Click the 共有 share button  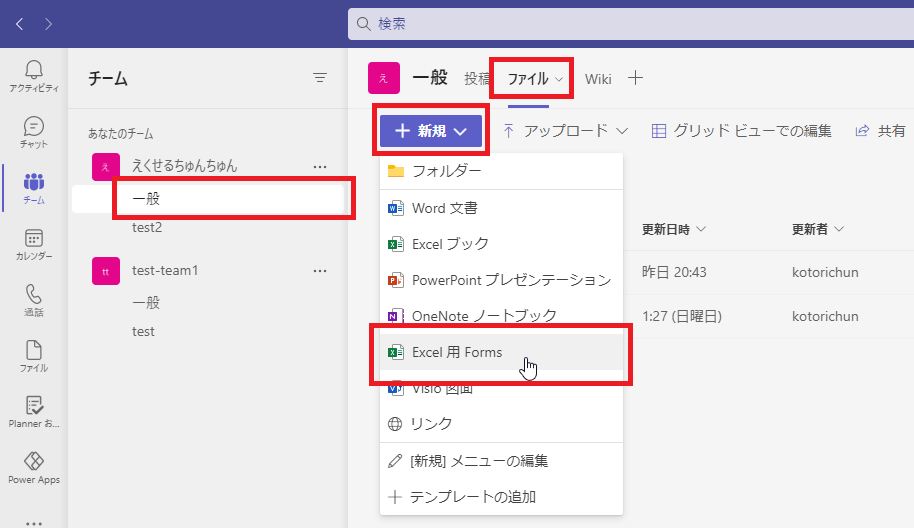pos(880,131)
